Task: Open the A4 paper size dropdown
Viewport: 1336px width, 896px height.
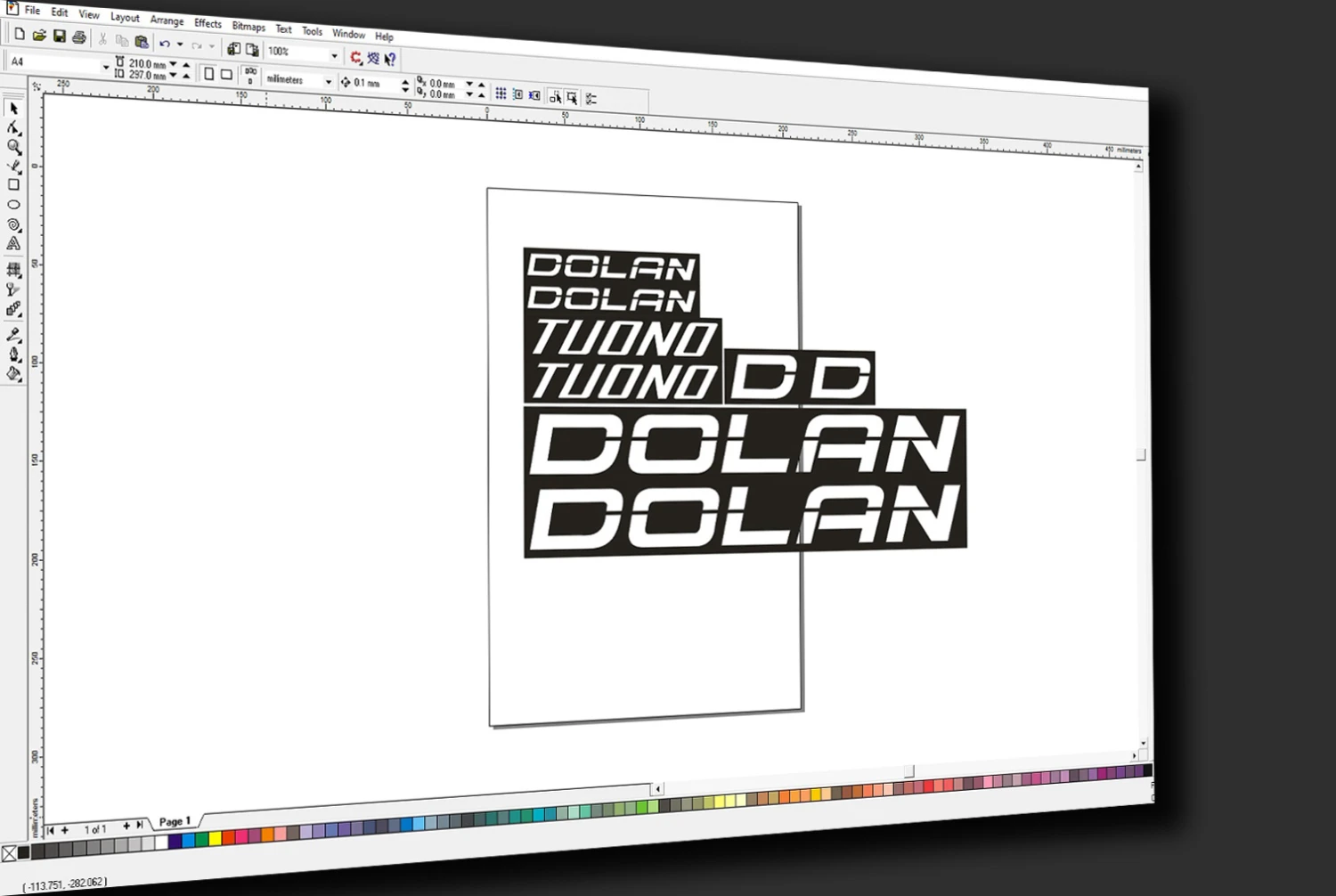Action: pos(106,67)
